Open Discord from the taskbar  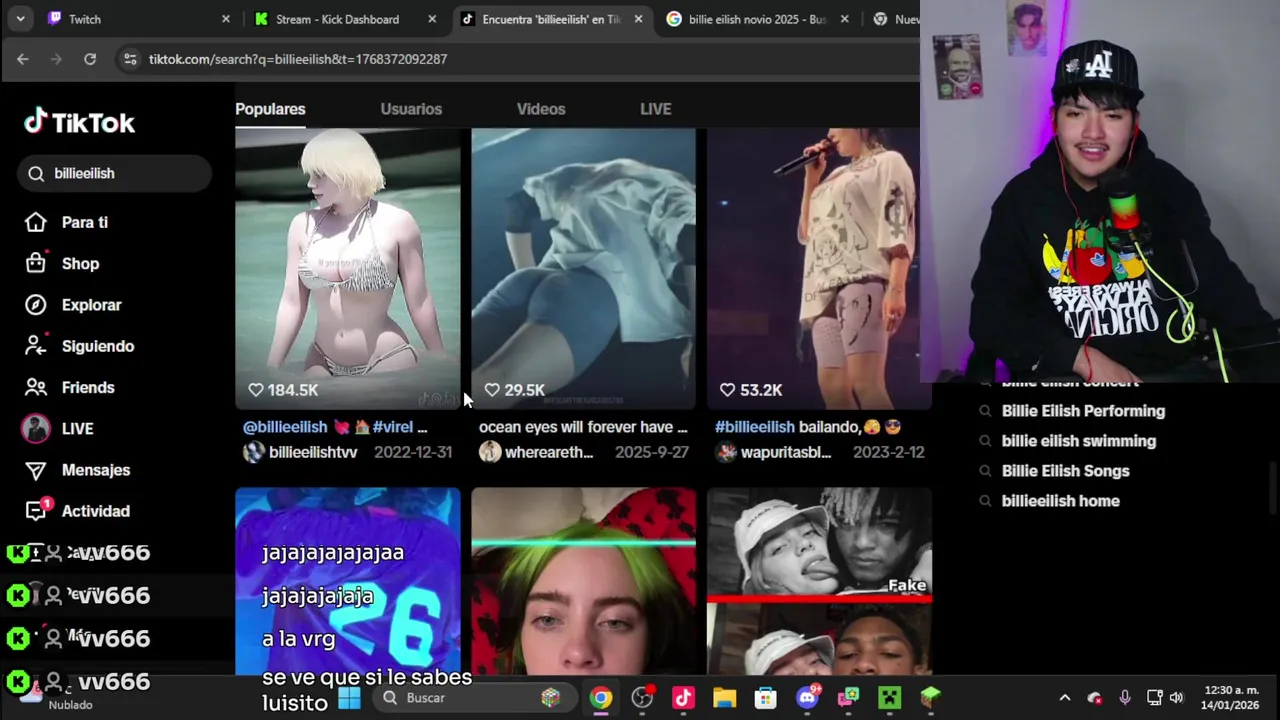pos(807,698)
